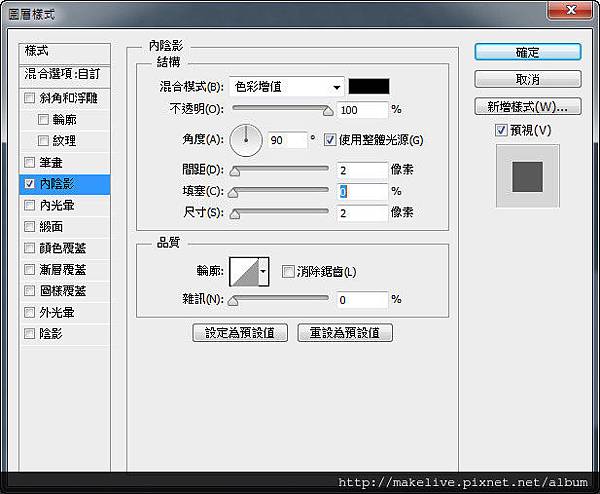Confirm with the 確定 button
The image size is (600, 494).
(x=528, y=52)
